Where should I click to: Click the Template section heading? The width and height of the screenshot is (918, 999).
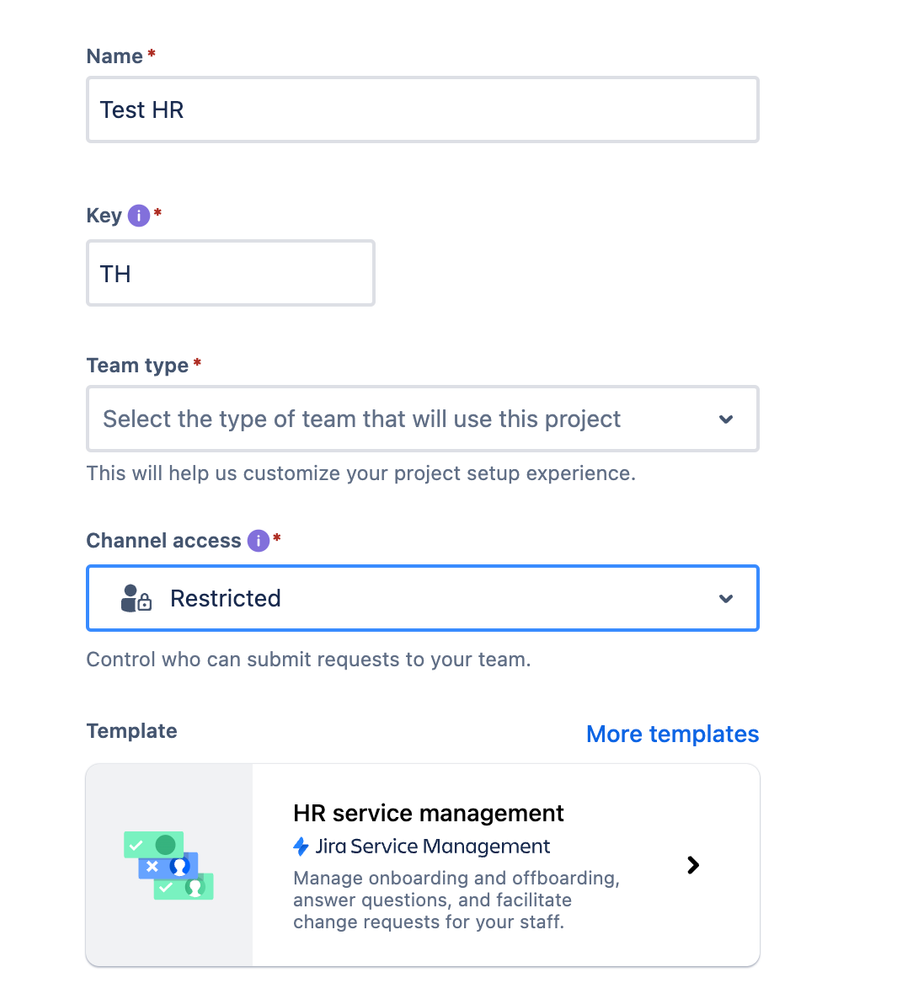point(131,731)
